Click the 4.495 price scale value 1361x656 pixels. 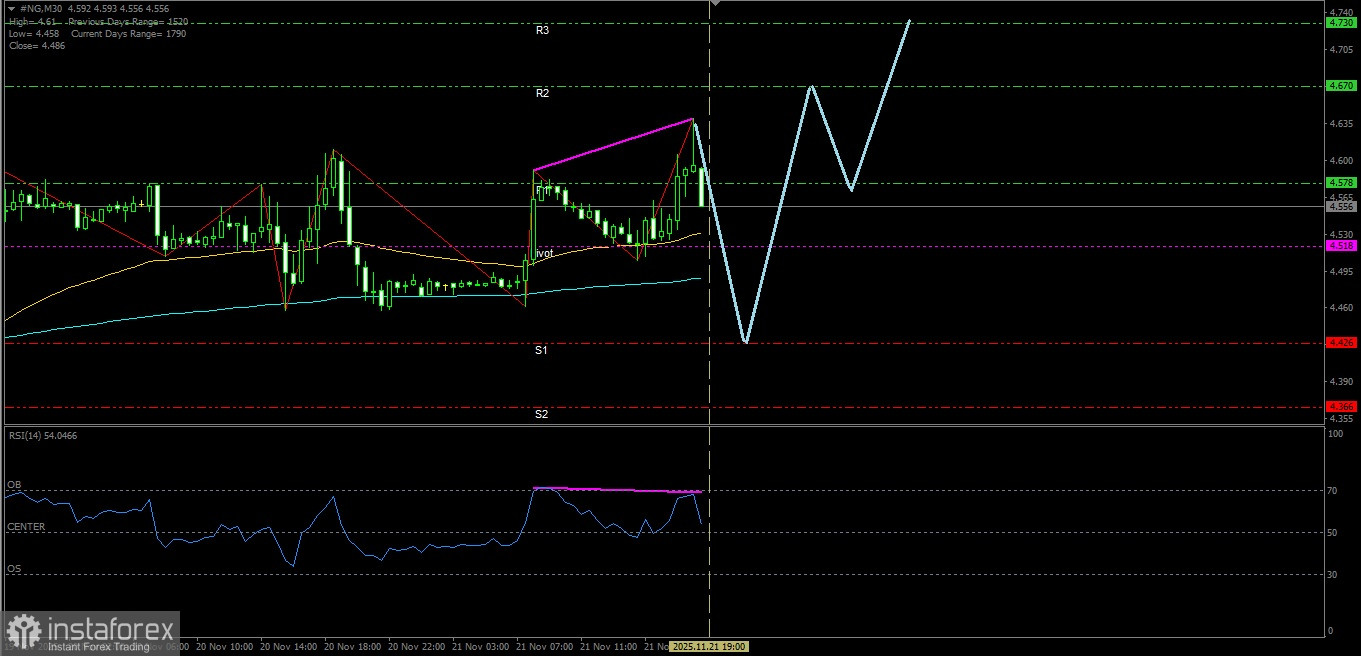(x=1341, y=271)
